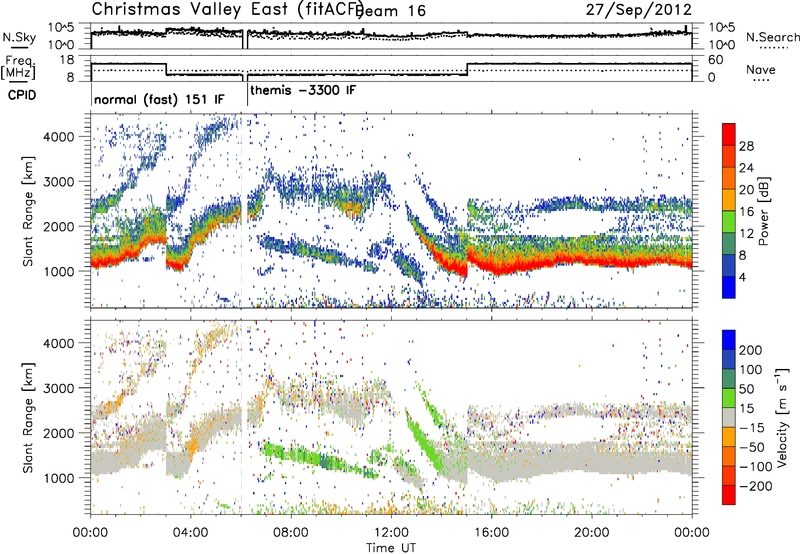
Task: Click the '20:00' time tick label
Action: click(591, 533)
